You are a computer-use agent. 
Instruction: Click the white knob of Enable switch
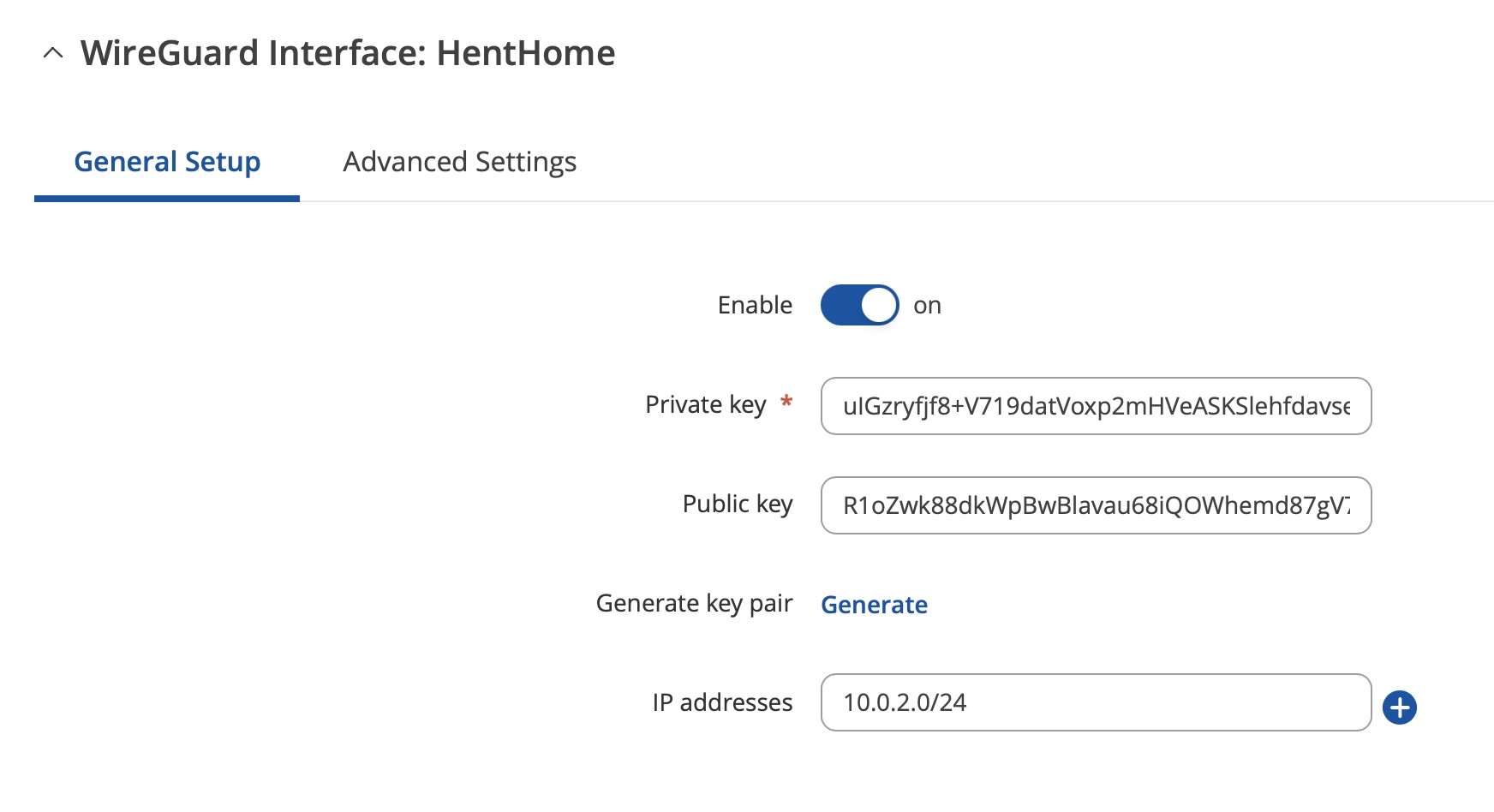tap(878, 305)
